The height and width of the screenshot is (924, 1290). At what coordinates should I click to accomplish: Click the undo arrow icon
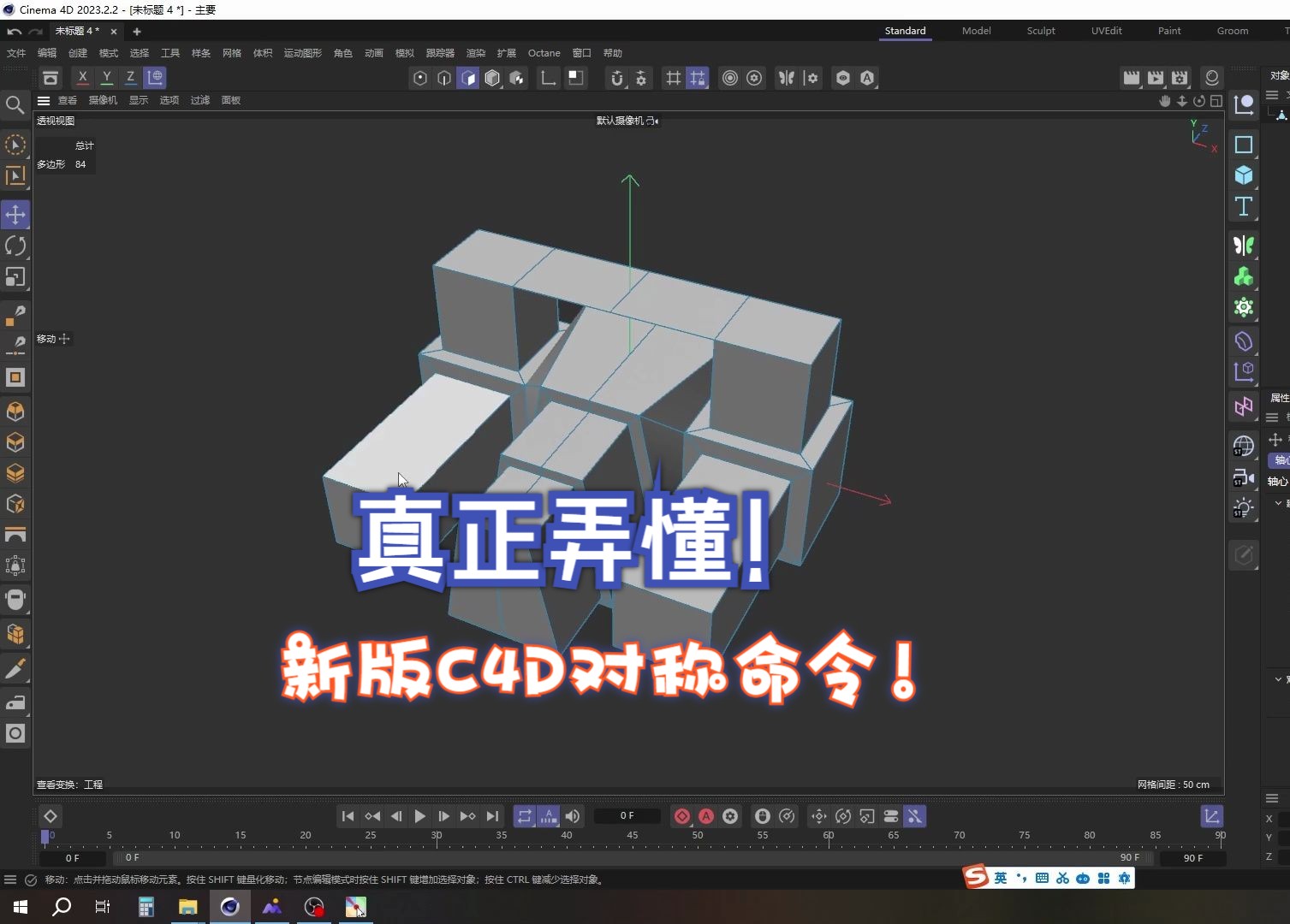pos(14,31)
